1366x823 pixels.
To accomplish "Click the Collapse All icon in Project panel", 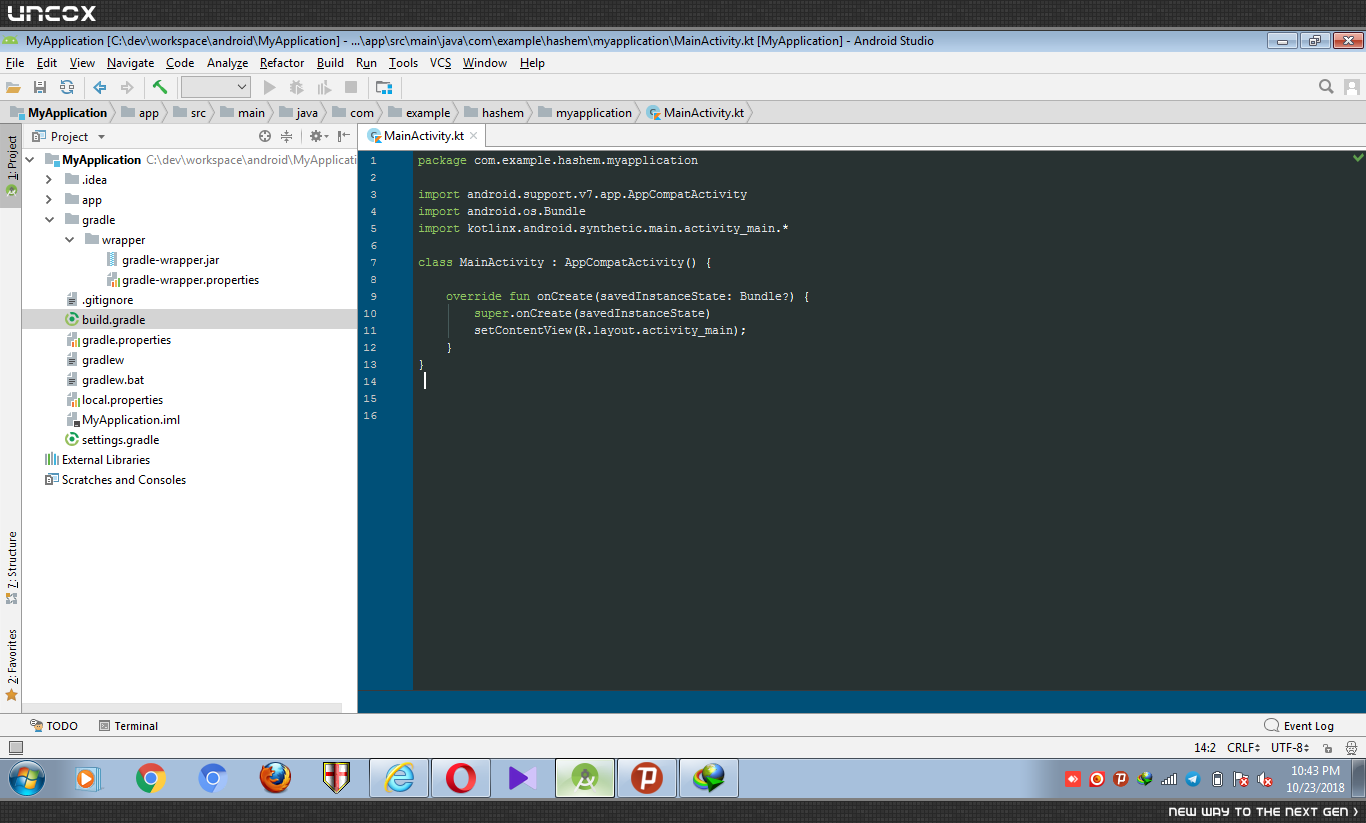I will click(x=287, y=136).
